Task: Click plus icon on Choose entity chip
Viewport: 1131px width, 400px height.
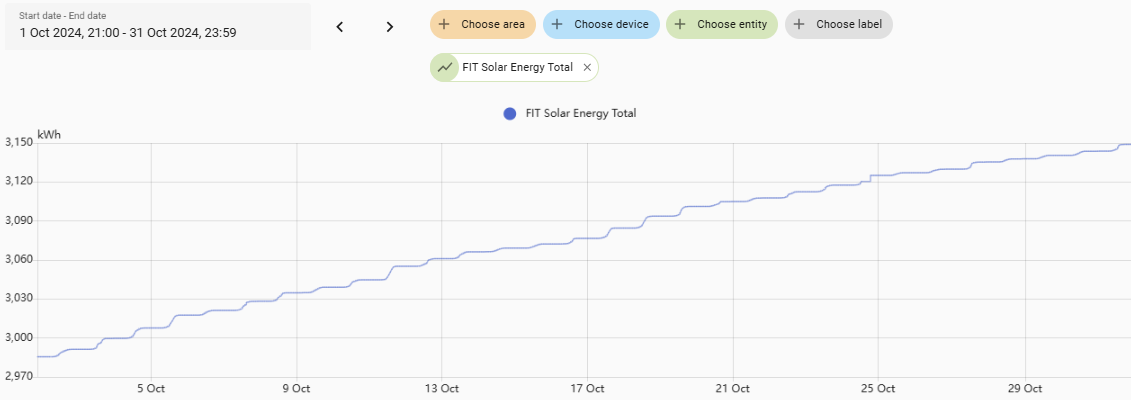Action: 681,24
